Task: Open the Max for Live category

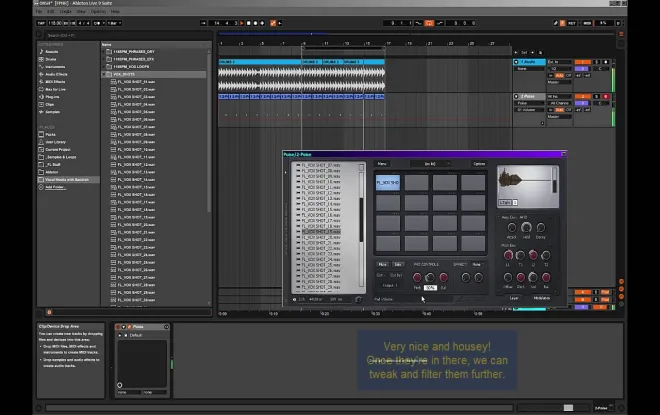Action: click(x=55, y=90)
